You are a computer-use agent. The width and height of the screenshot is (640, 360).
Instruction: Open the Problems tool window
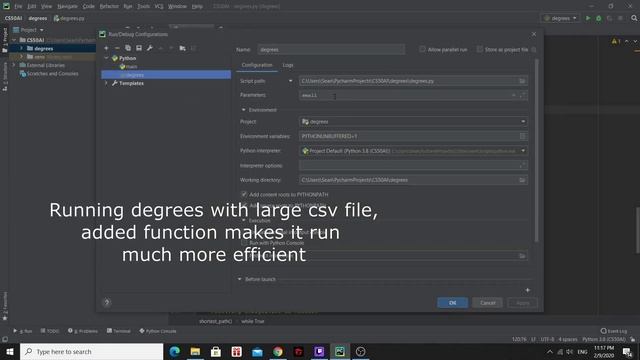(83, 331)
